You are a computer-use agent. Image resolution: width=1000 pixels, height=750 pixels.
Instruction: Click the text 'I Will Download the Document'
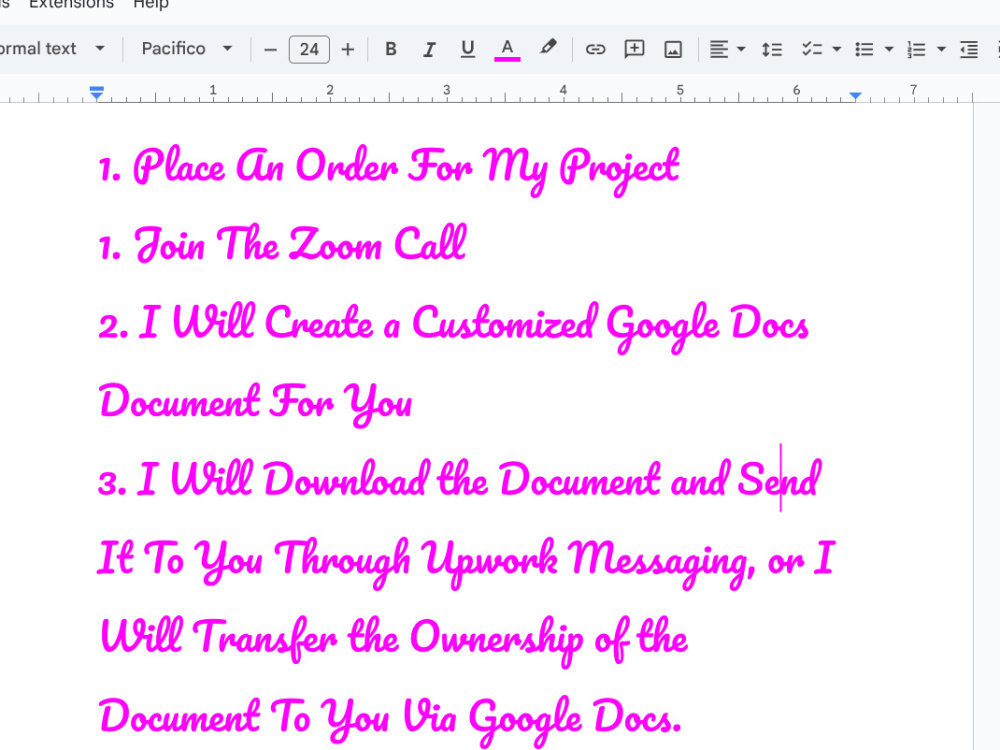[399, 480]
